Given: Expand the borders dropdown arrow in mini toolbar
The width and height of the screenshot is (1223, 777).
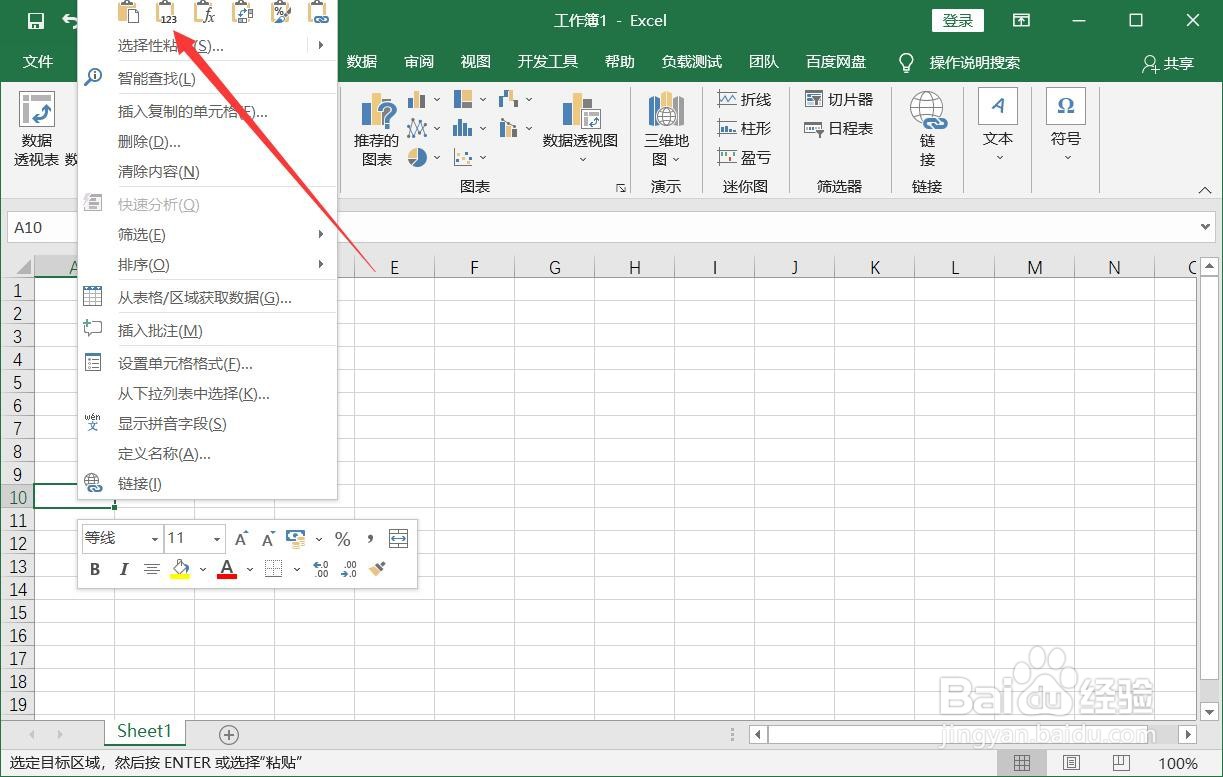Looking at the screenshot, I should [297, 569].
